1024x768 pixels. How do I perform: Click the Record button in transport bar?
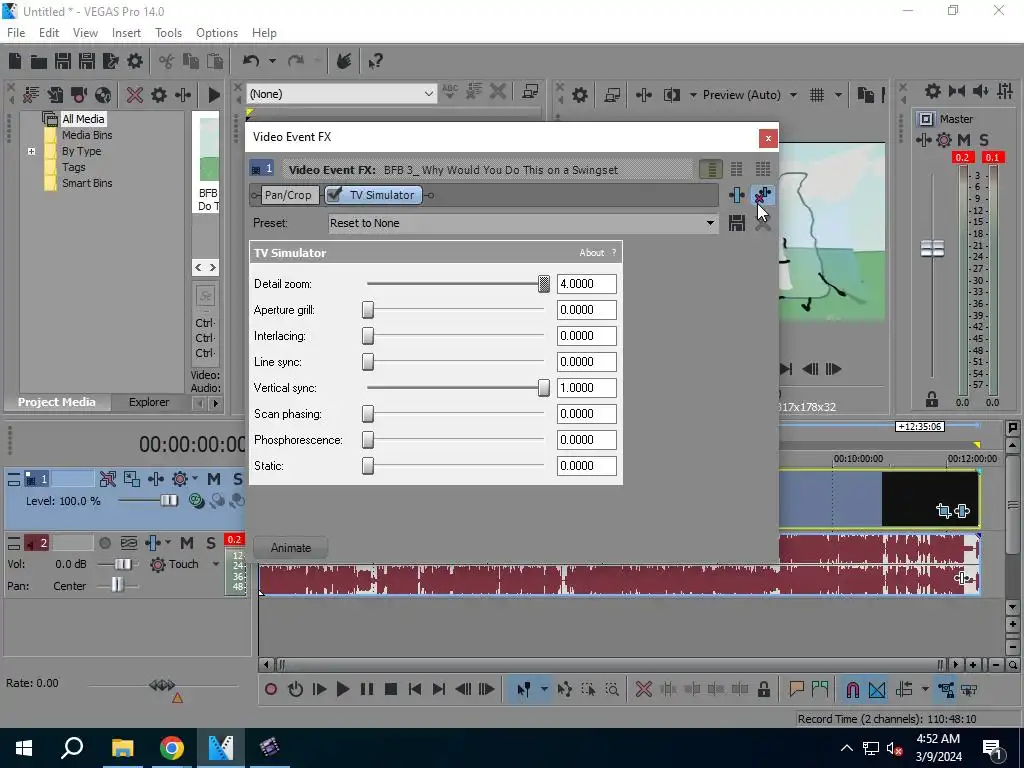pos(271,689)
